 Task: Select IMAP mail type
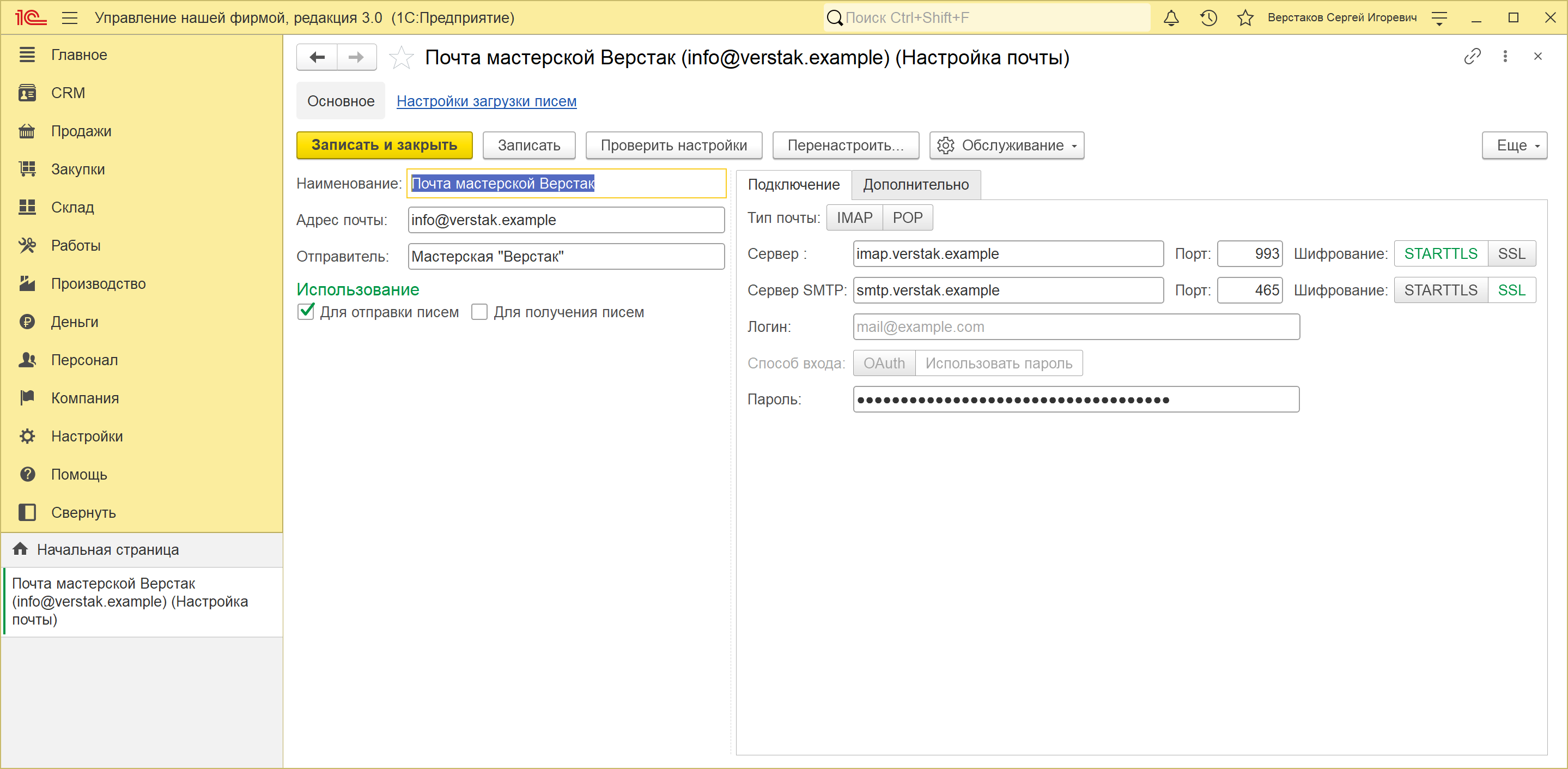tap(855, 218)
